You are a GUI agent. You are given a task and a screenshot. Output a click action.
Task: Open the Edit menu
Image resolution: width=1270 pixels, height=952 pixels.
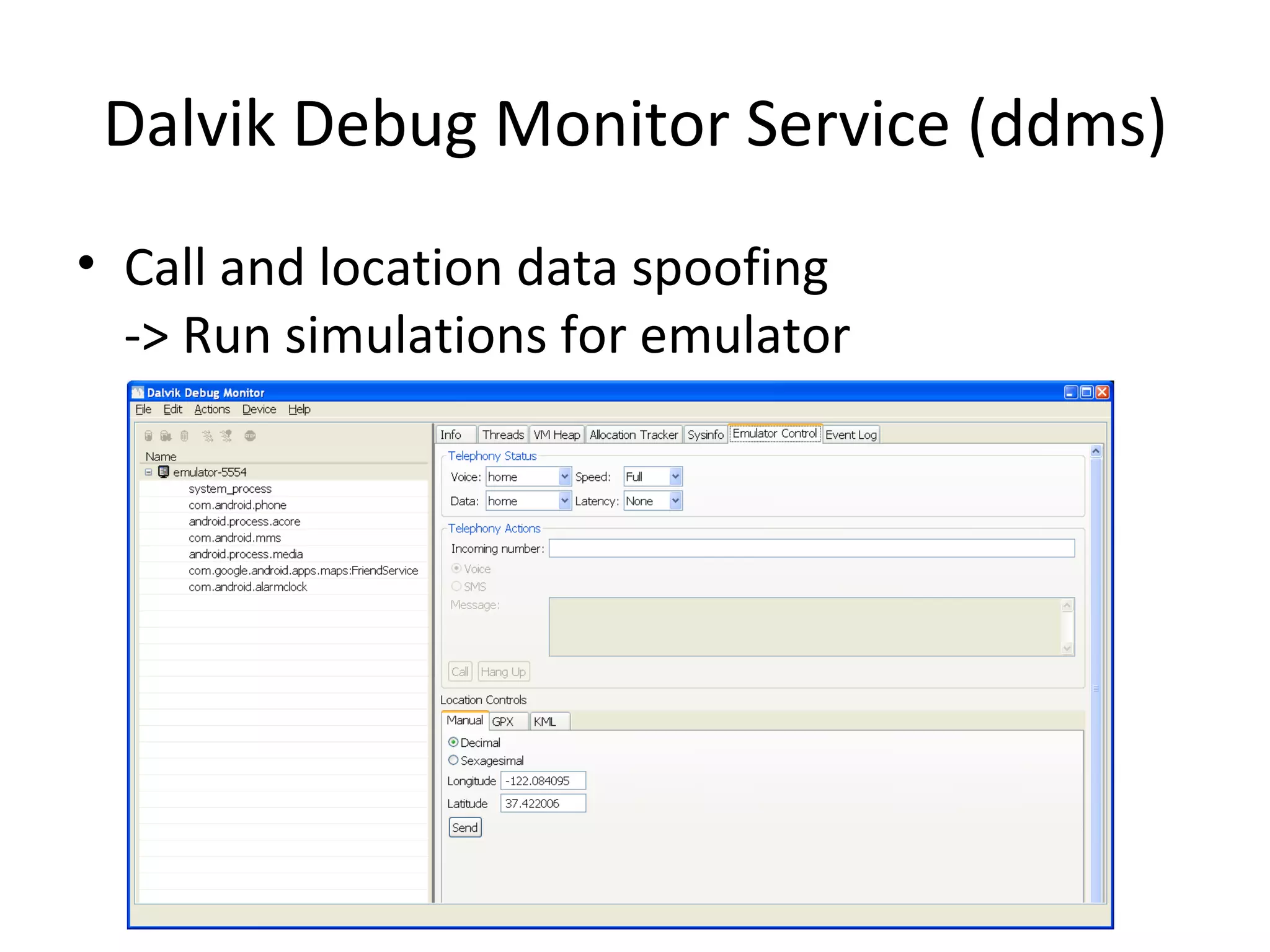(x=172, y=409)
